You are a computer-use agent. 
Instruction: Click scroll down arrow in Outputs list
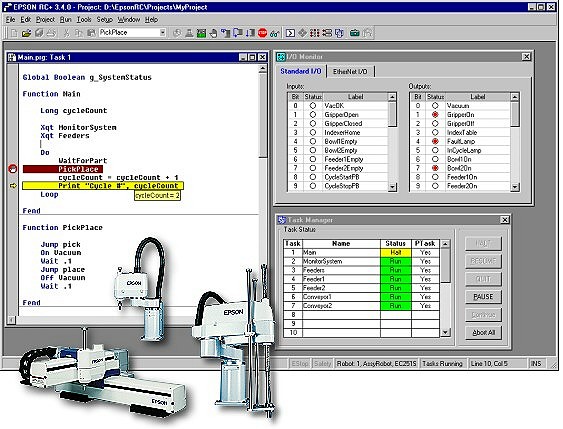click(515, 187)
